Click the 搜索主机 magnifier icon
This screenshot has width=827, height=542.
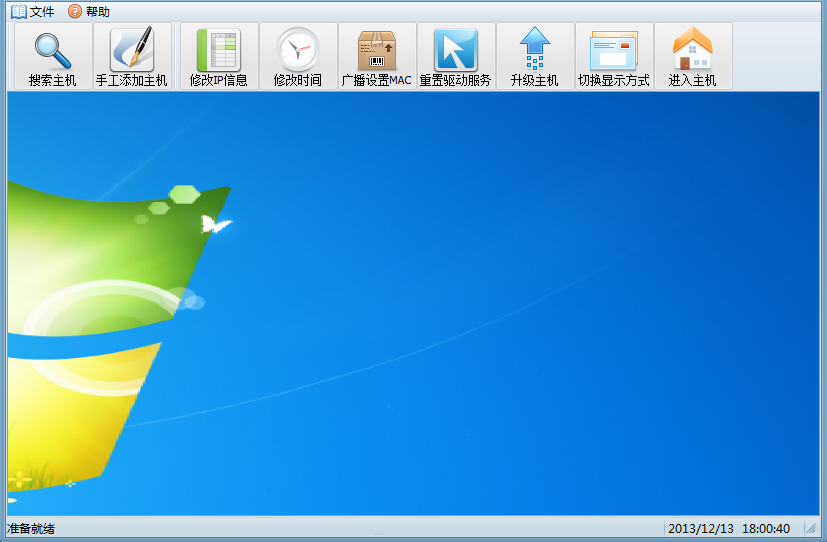pos(53,51)
